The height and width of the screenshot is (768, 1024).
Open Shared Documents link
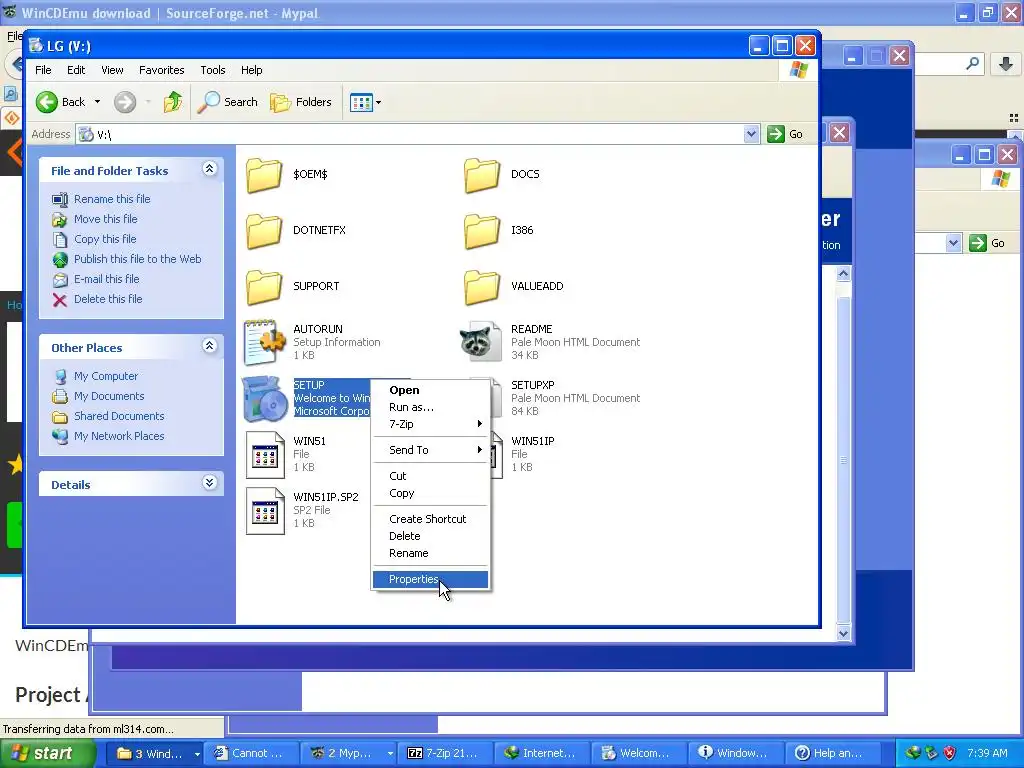(119, 416)
